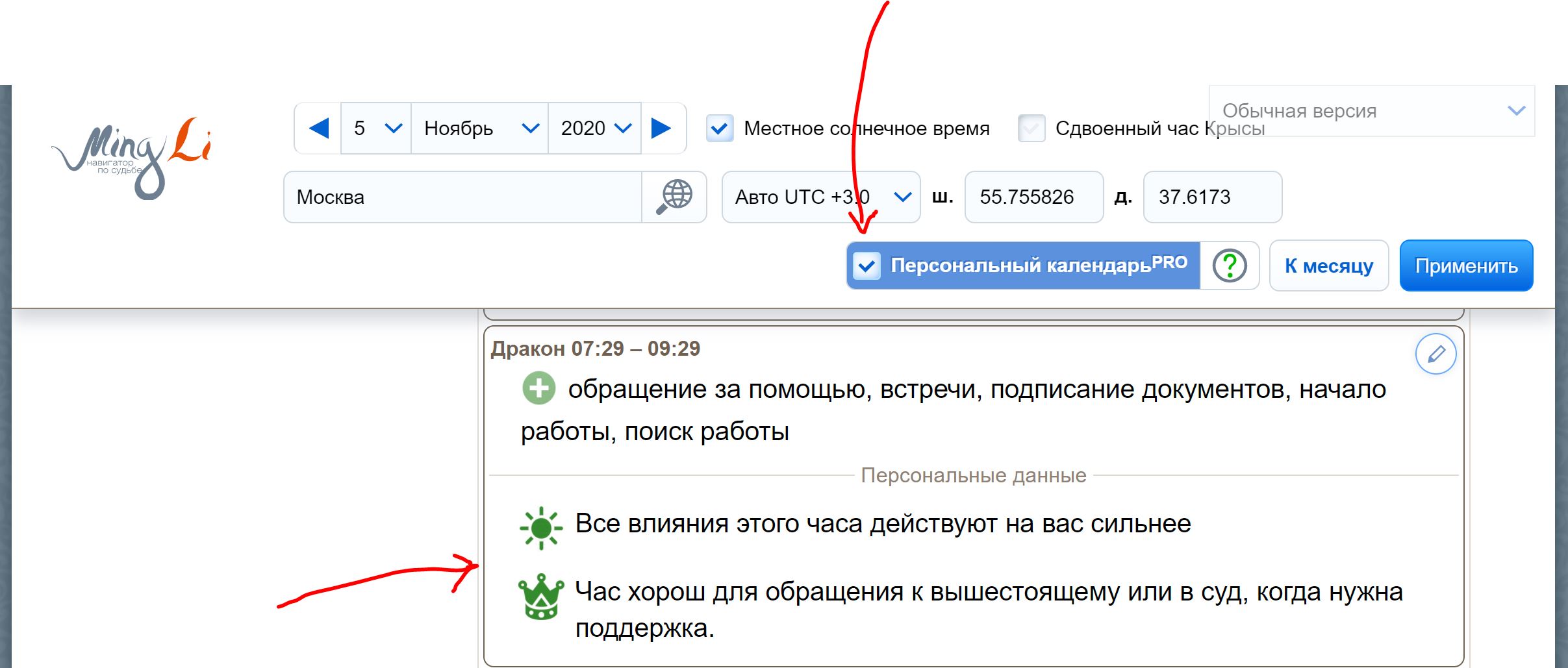Screen dimensions: 1568x668
Task: Open the month dropdown showing Ноябрь
Action: pyautogui.click(x=480, y=128)
